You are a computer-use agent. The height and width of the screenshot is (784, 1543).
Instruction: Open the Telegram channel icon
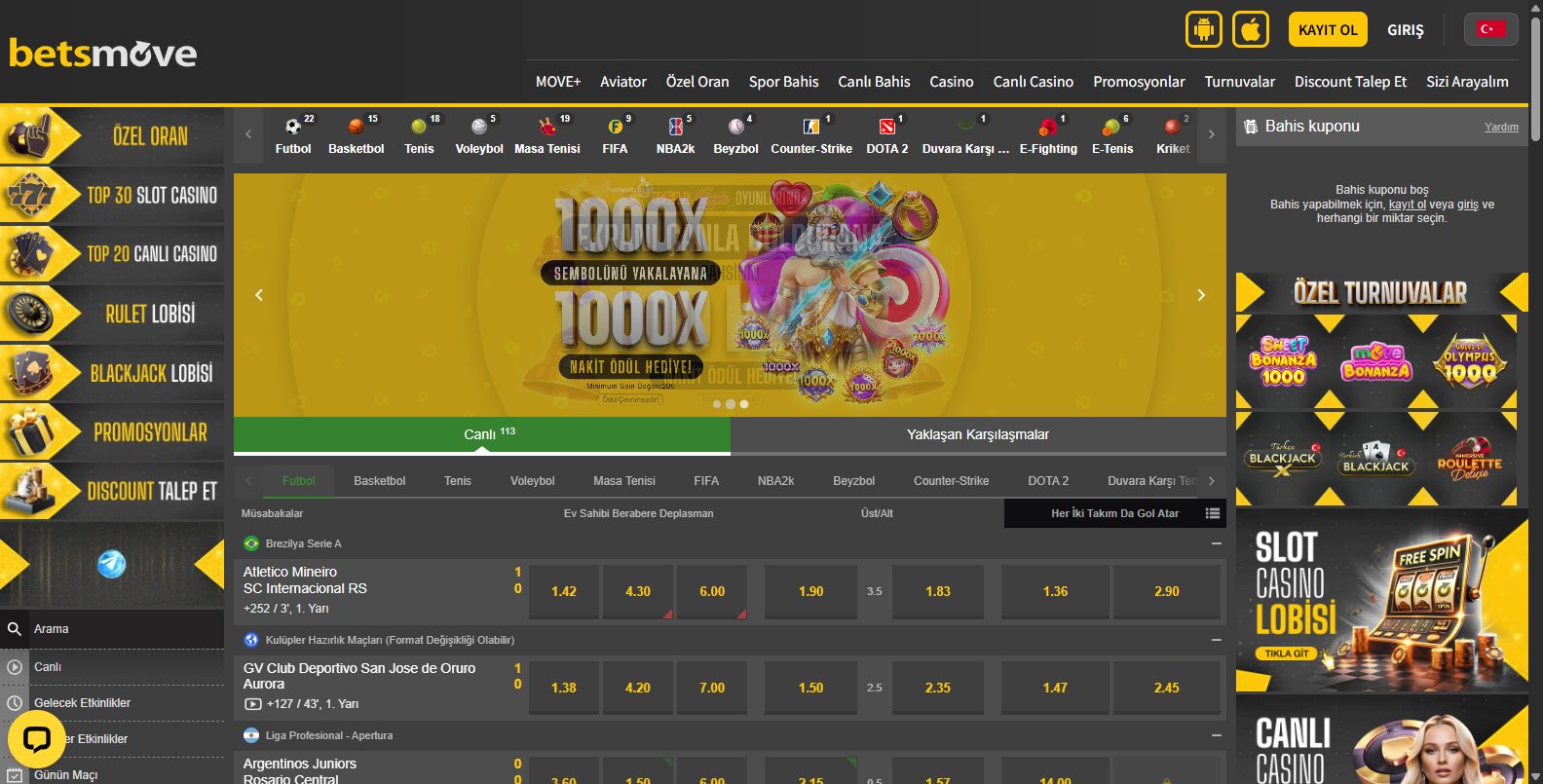112,564
